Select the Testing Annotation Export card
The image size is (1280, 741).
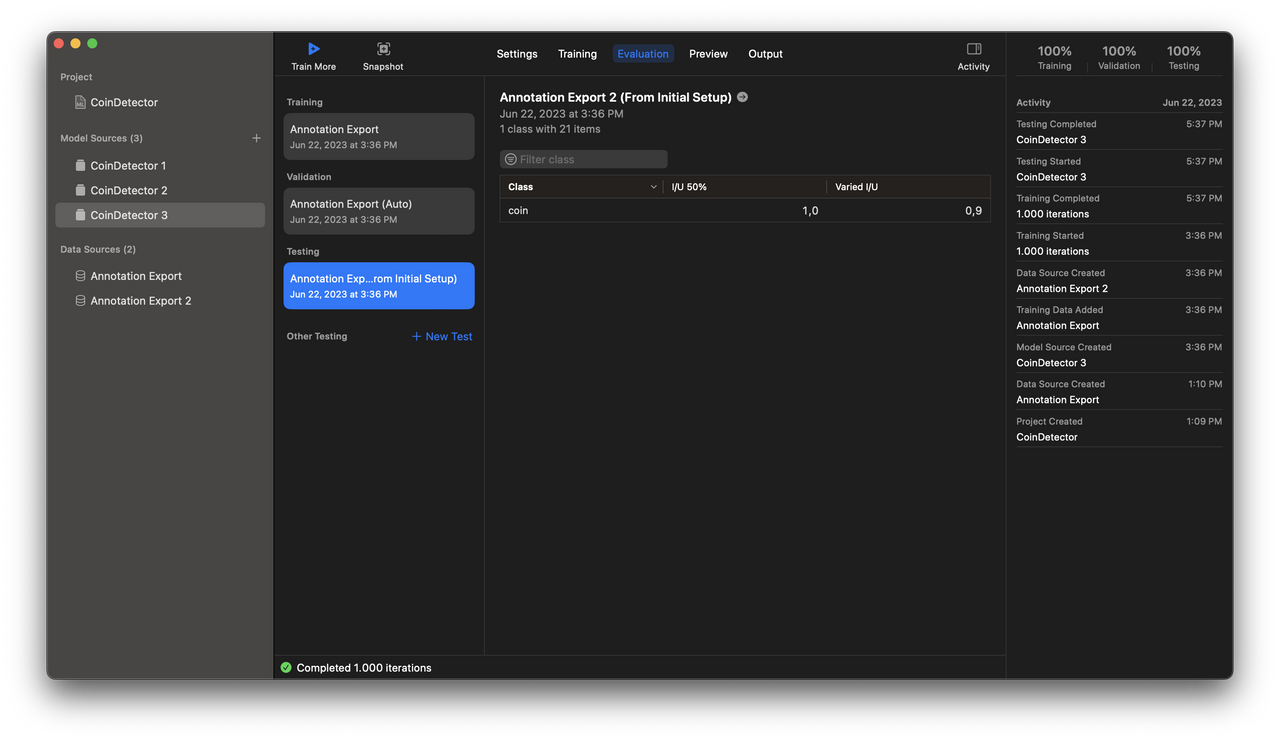(379, 286)
